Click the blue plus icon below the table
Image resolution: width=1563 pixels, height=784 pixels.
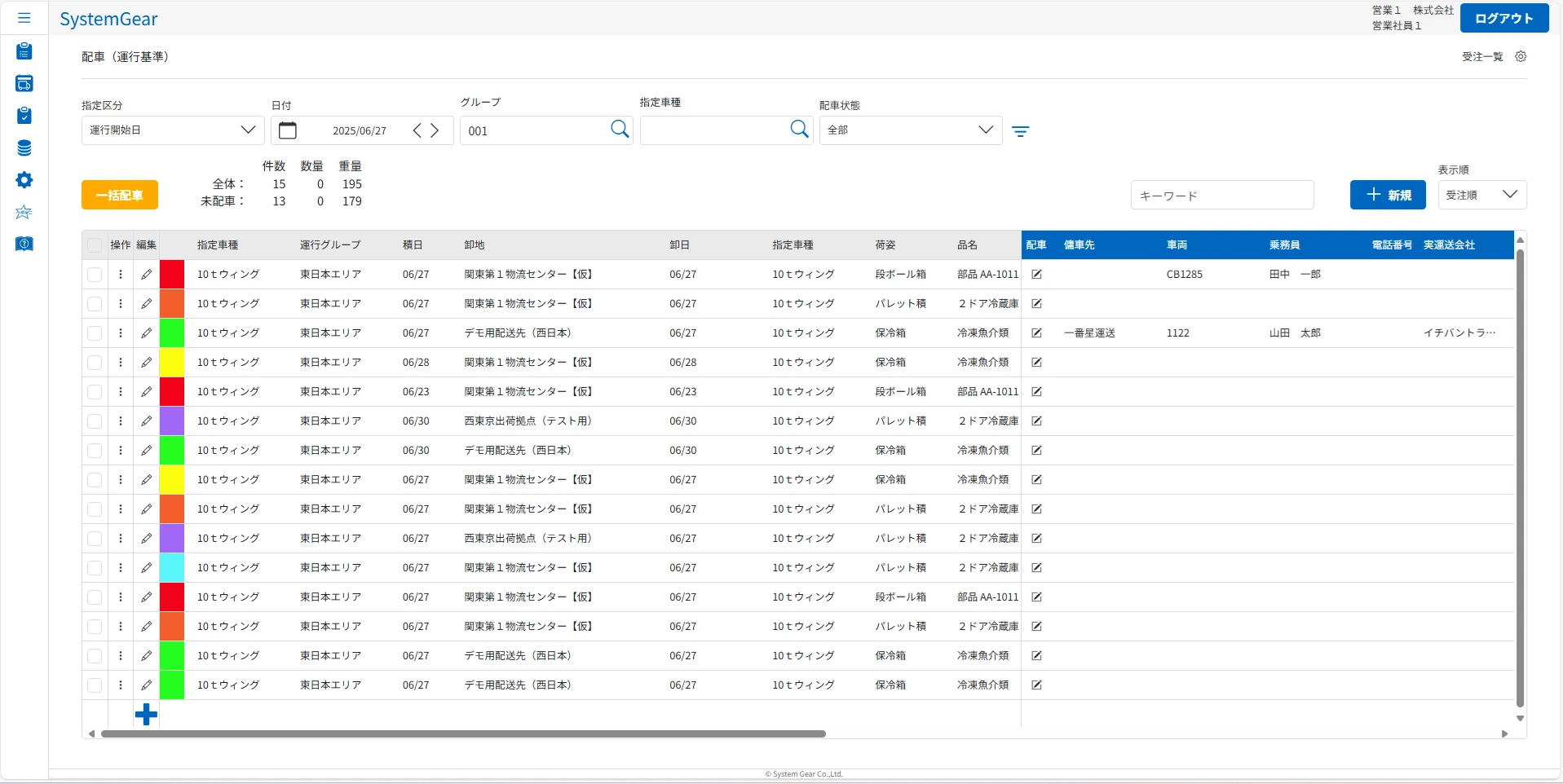click(x=146, y=715)
